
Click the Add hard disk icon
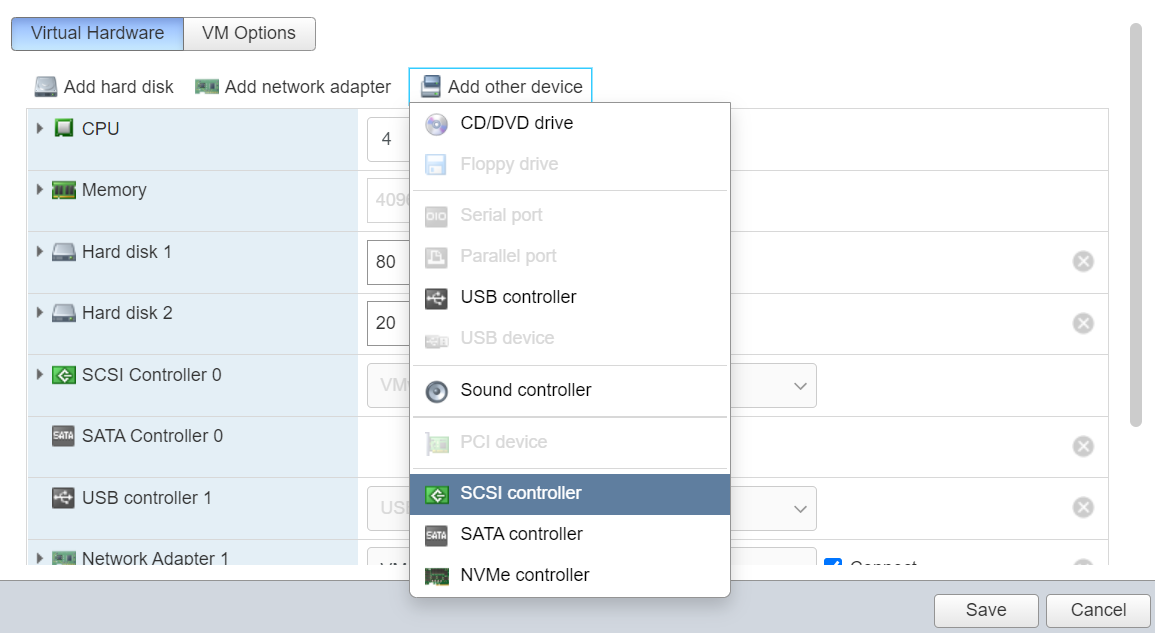coord(46,87)
